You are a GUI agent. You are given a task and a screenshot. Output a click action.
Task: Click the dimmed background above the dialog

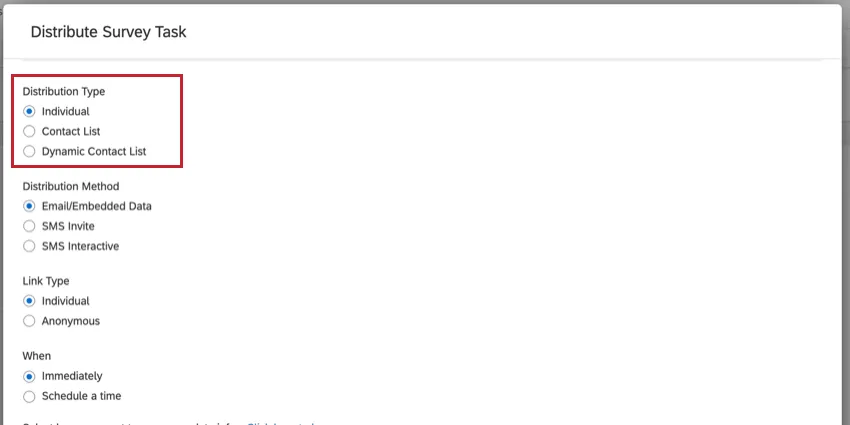click(425, 2)
